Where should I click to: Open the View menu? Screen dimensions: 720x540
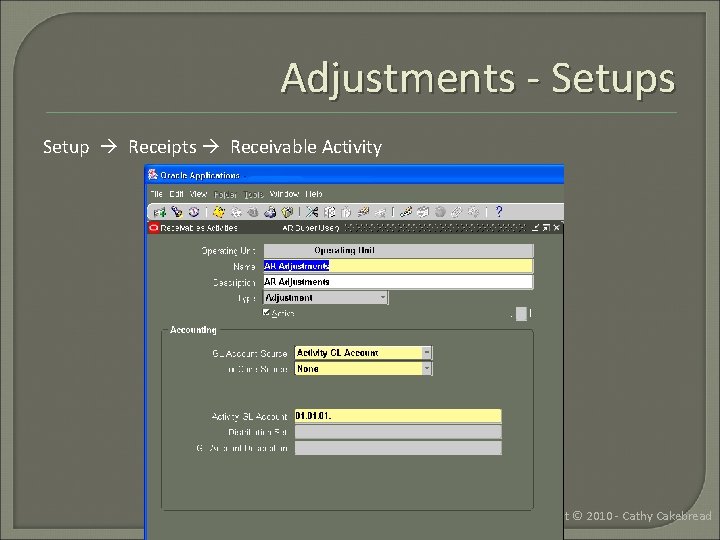198,194
